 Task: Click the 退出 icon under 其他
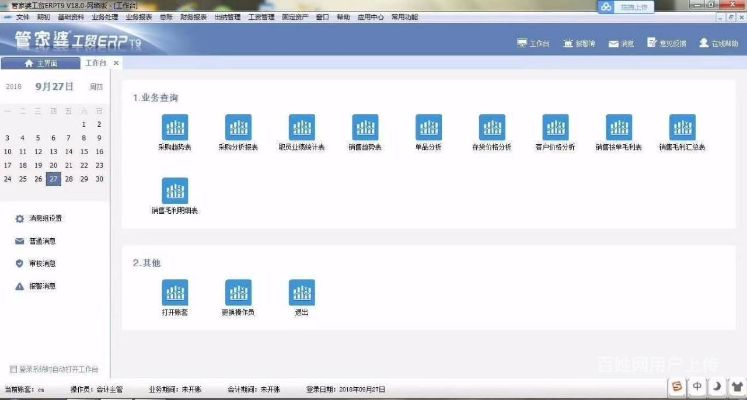(302, 292)
